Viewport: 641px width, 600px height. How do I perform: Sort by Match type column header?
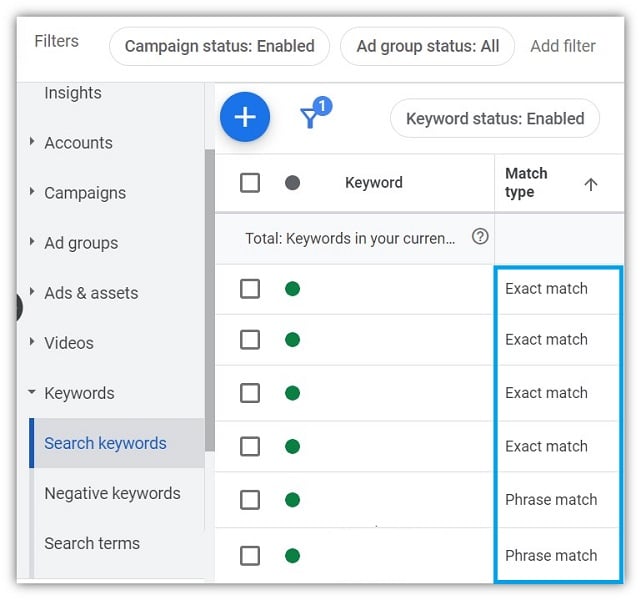(526, 183)
